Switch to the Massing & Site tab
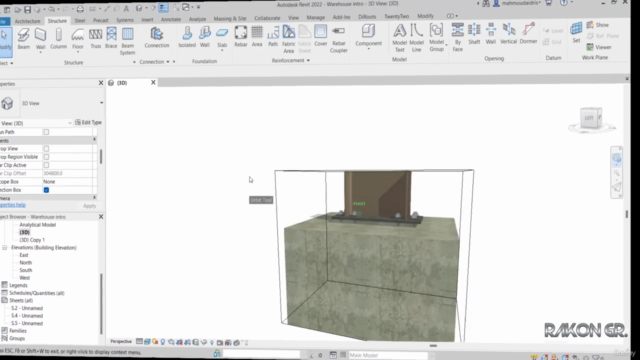The image size is (640, 360). click(x=230, y=19)
